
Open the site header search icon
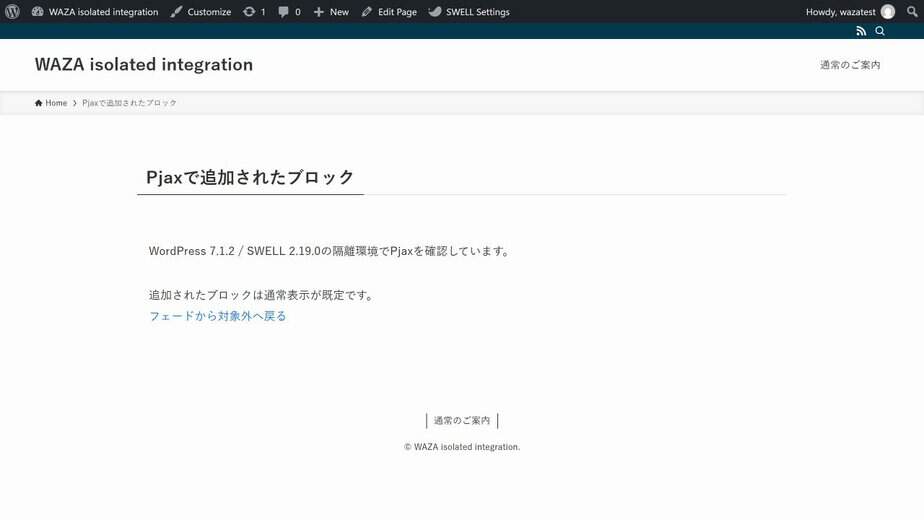[x=880, y=31]
